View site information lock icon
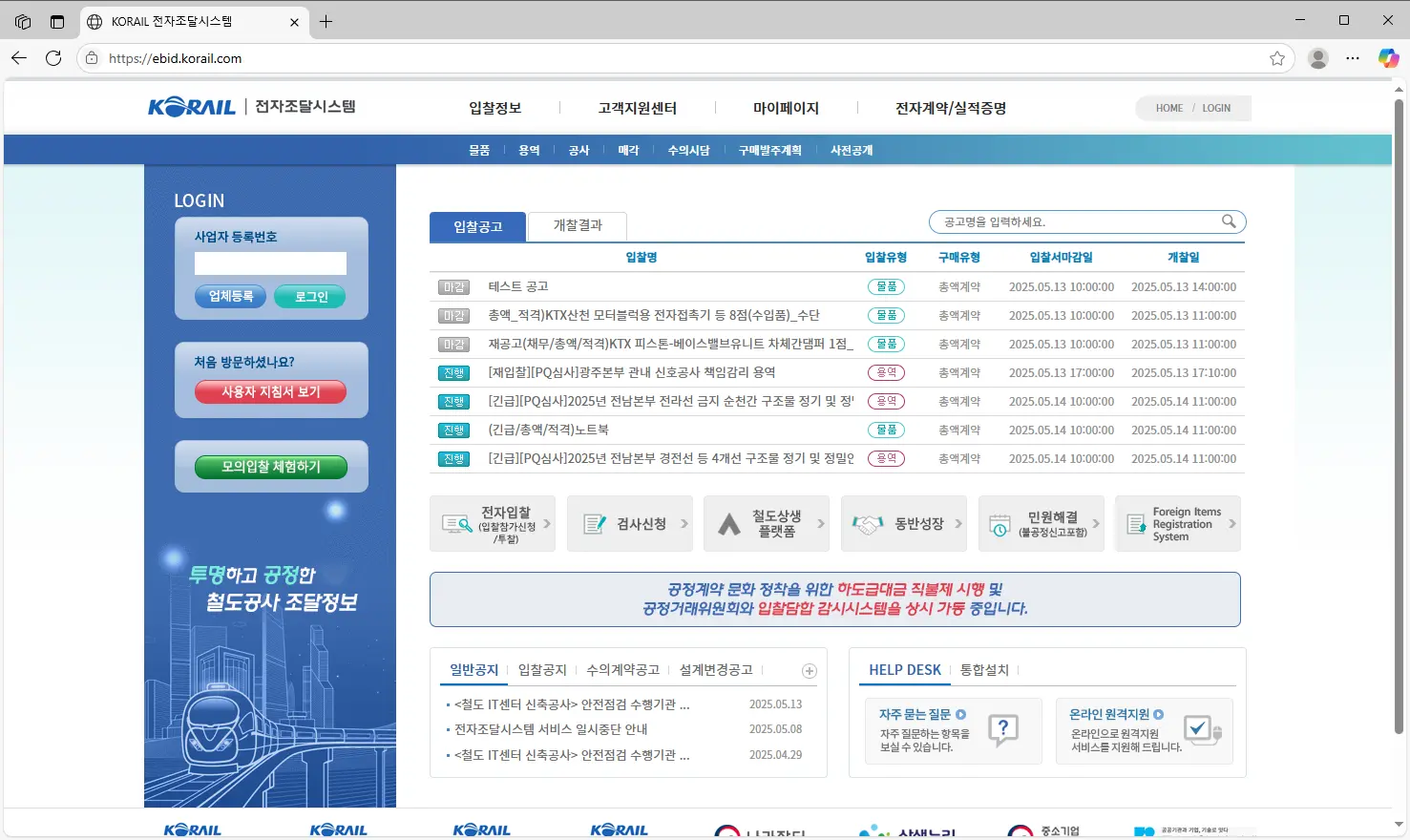1410x840 pixels. coord(92,58)
